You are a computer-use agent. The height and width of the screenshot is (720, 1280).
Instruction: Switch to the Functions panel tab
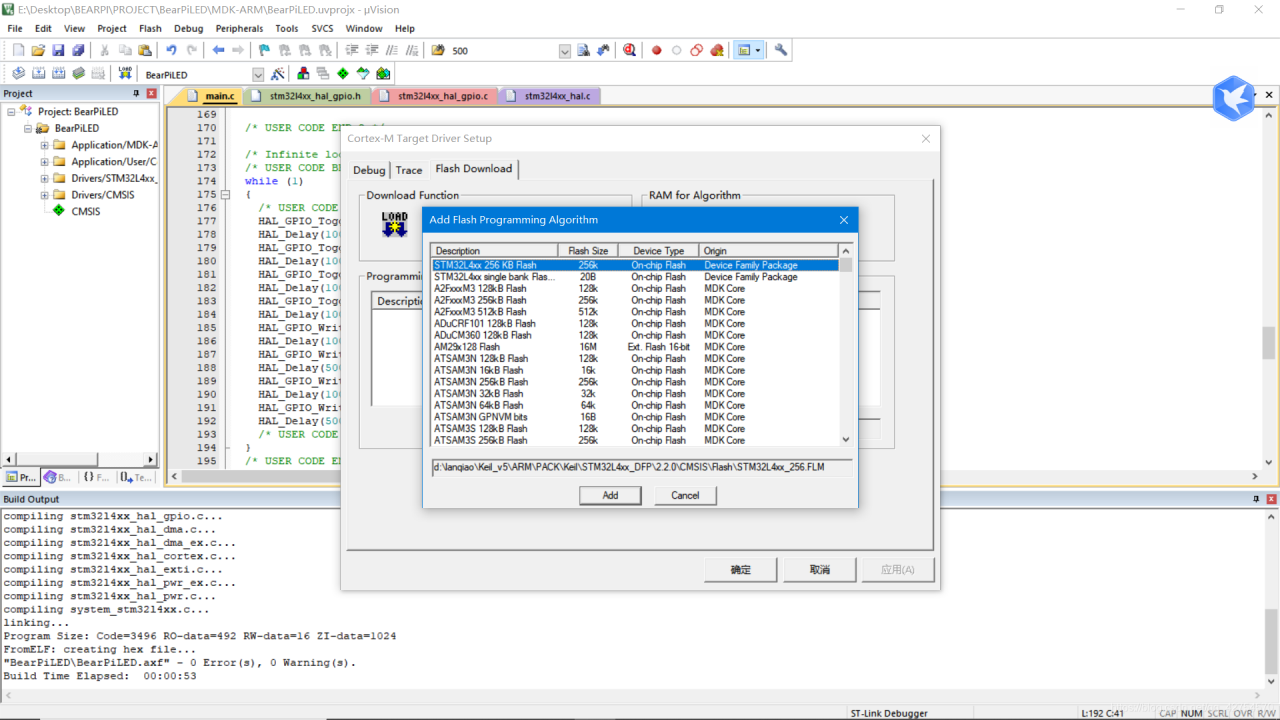[x=96, y=477]
